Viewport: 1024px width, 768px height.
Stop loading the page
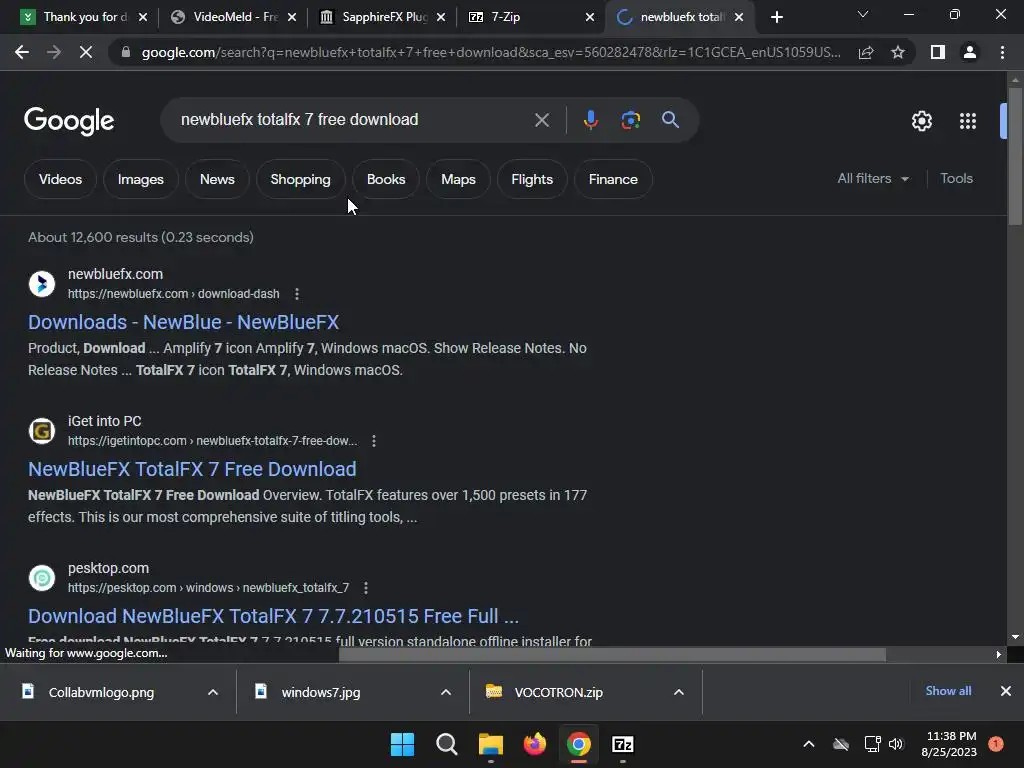[86, 52]
